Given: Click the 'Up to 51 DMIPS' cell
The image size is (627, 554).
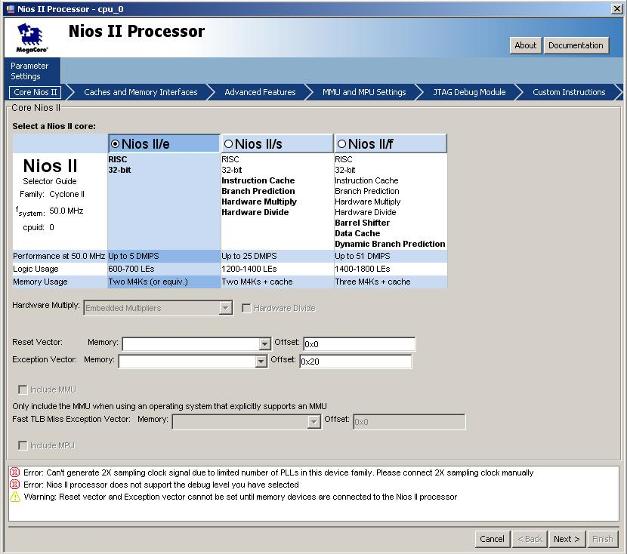Looking at the screenshot, I should tap(391, 256).
